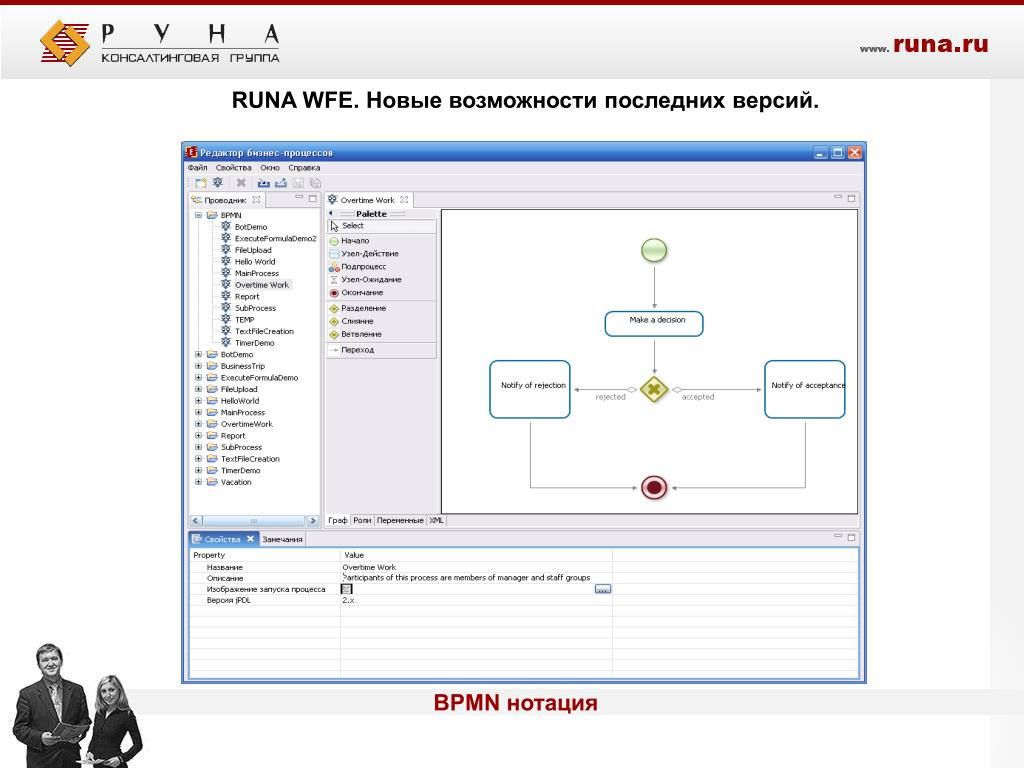This screenshot has width=1024, height=768.
Task: Click the Save all toolbar icon
Action: coord(315,184)
